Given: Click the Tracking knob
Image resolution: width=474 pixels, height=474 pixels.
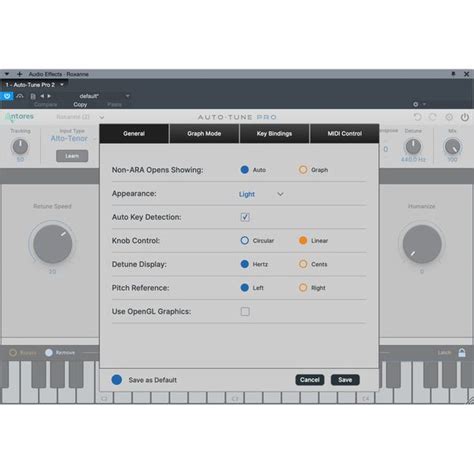Looking at the screenshot, I should (x=20, y=147).
